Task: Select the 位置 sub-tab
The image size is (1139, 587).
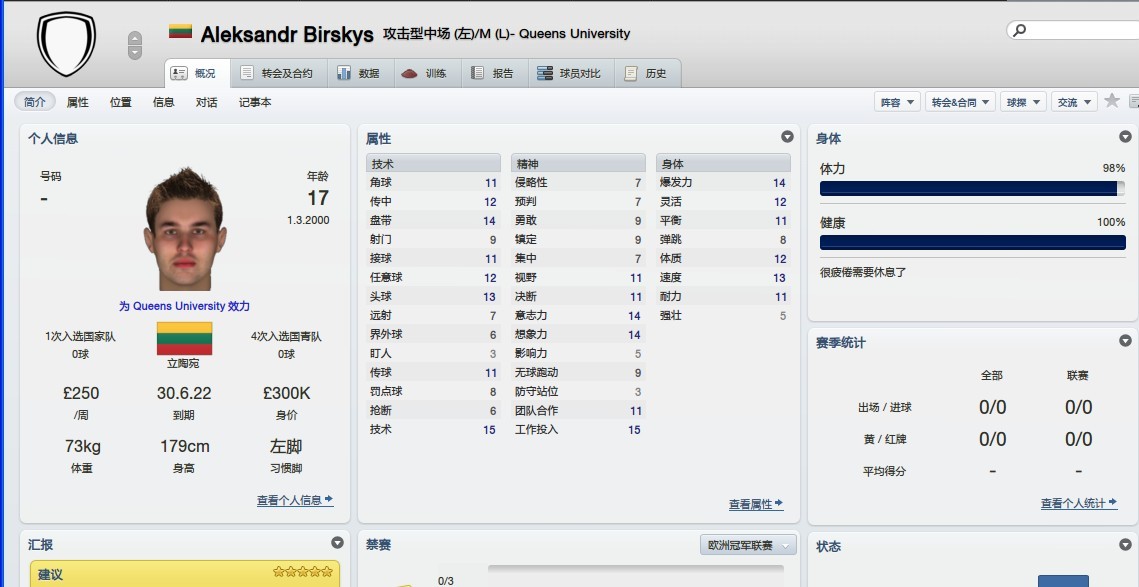Action: point(121,102)
